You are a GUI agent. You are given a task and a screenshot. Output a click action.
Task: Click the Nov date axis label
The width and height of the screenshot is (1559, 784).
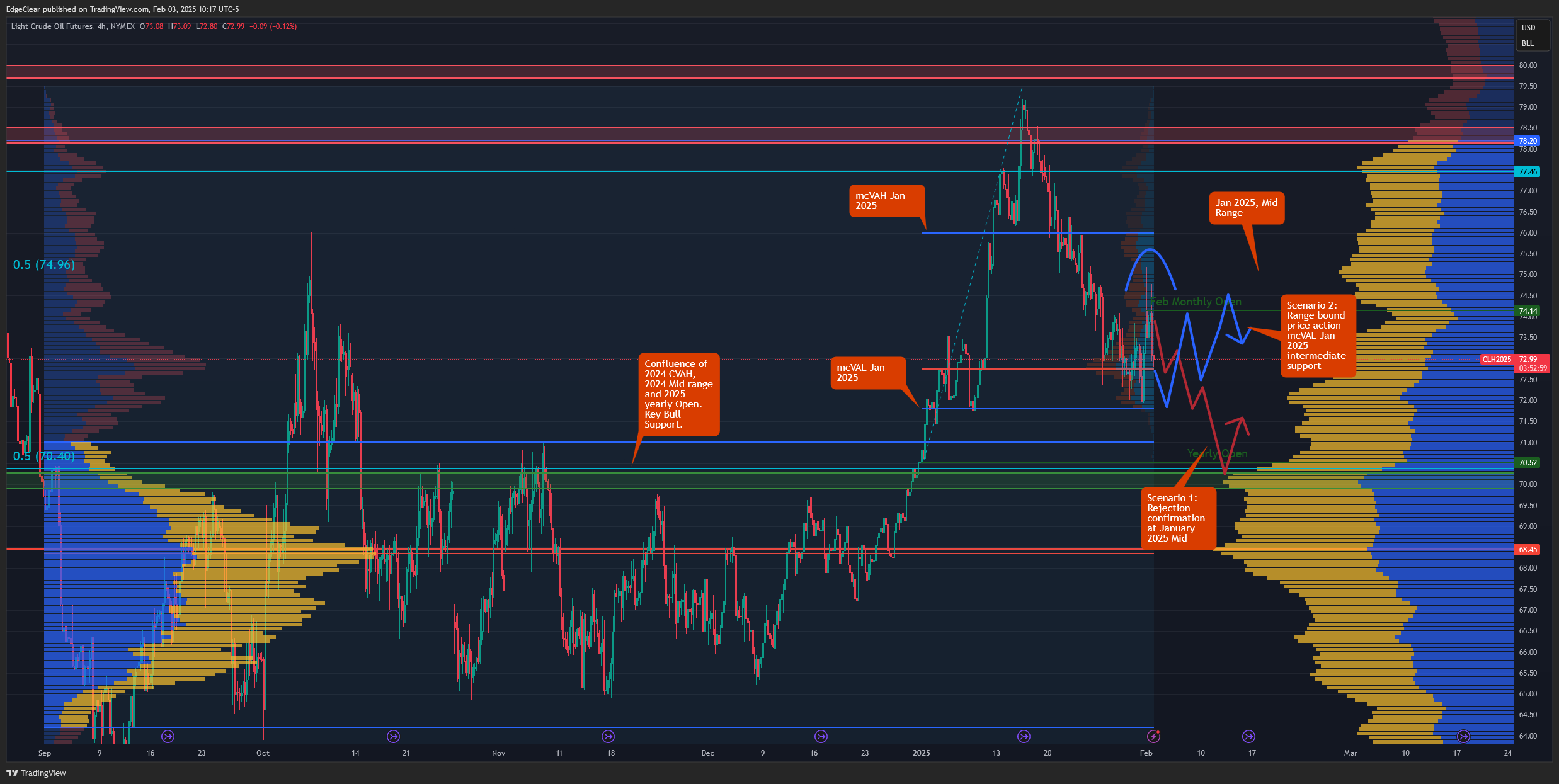point(498,753)
